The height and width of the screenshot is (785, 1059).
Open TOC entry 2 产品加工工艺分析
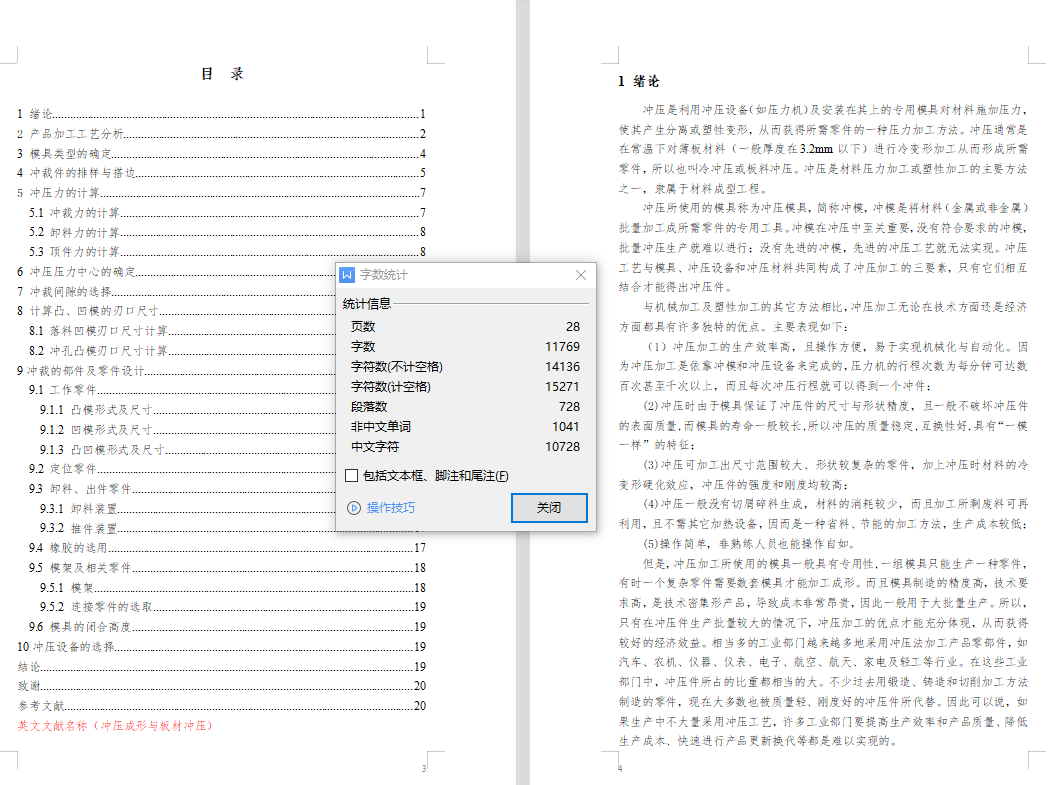(x=222, y=134)
